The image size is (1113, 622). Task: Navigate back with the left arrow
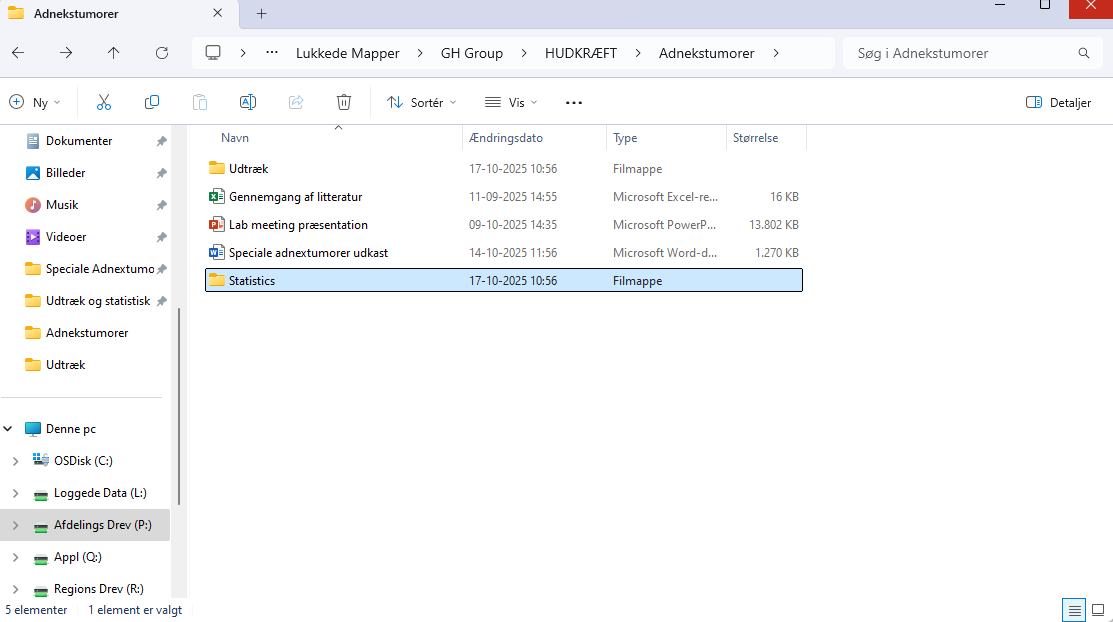(18, 53)
